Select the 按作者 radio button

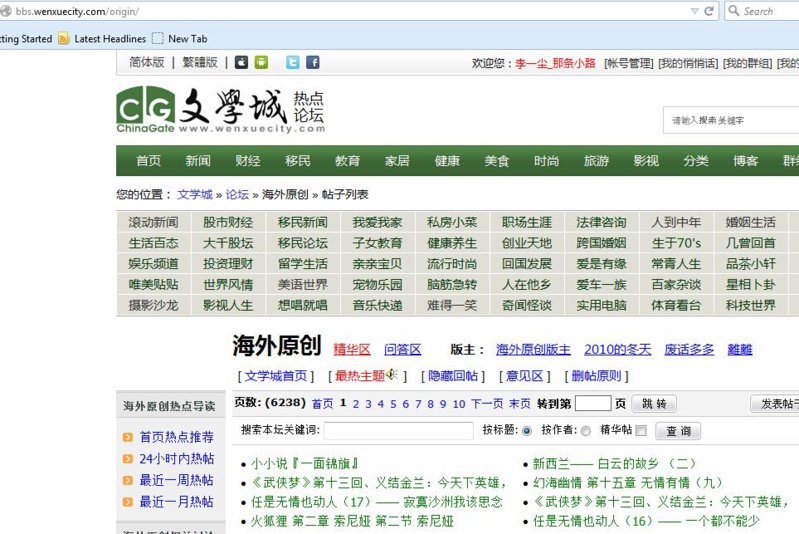[586, 431]
